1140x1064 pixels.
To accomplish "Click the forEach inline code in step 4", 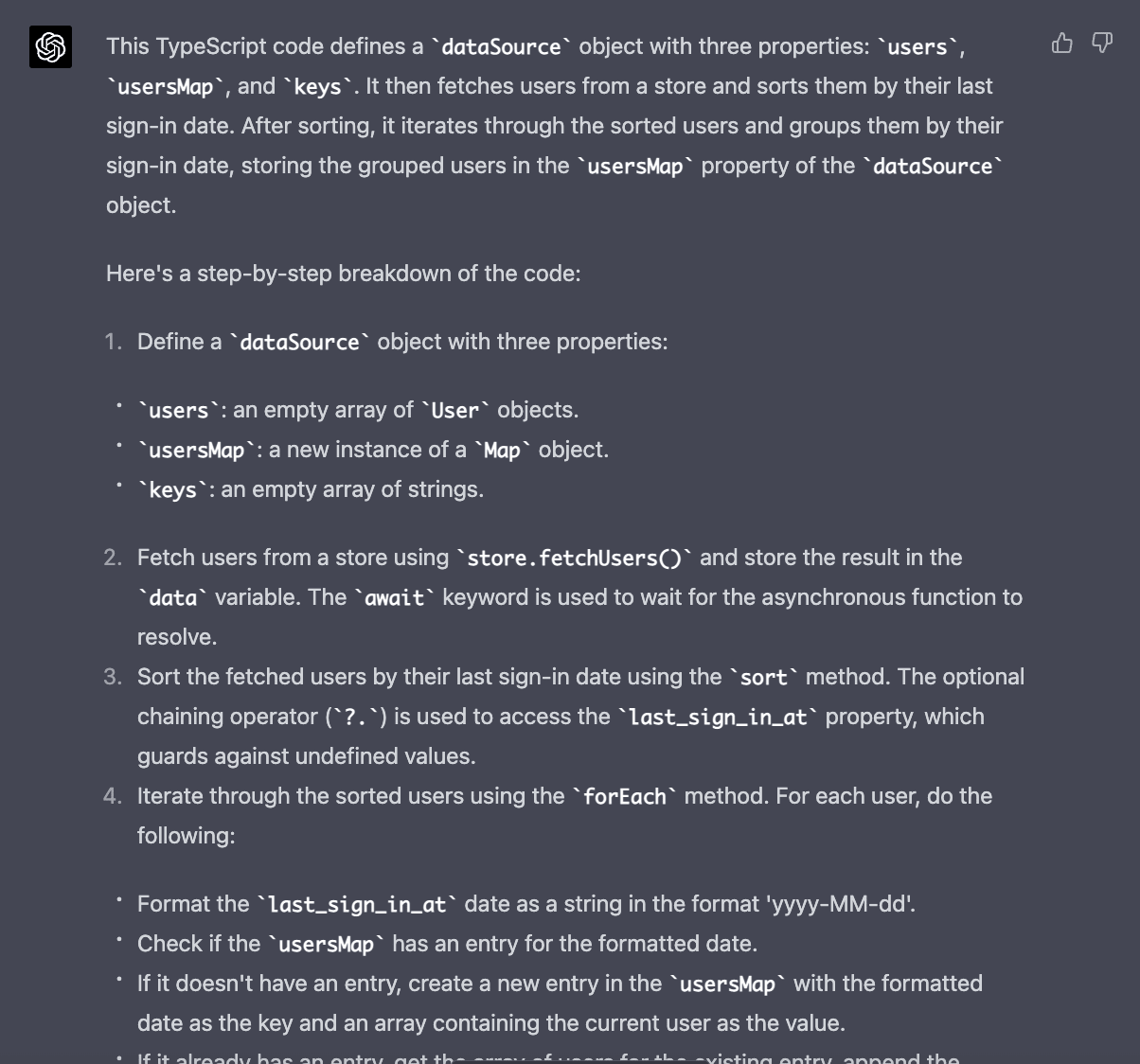I will click(625, 796).
